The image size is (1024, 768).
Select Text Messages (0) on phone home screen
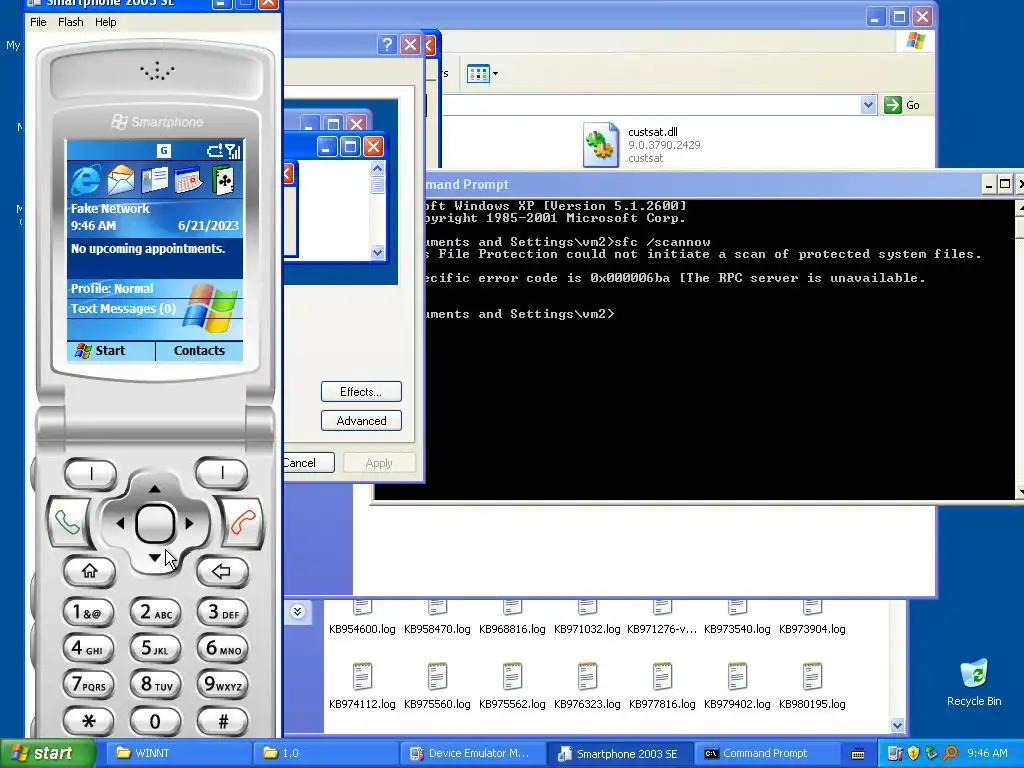coord(123,308)
